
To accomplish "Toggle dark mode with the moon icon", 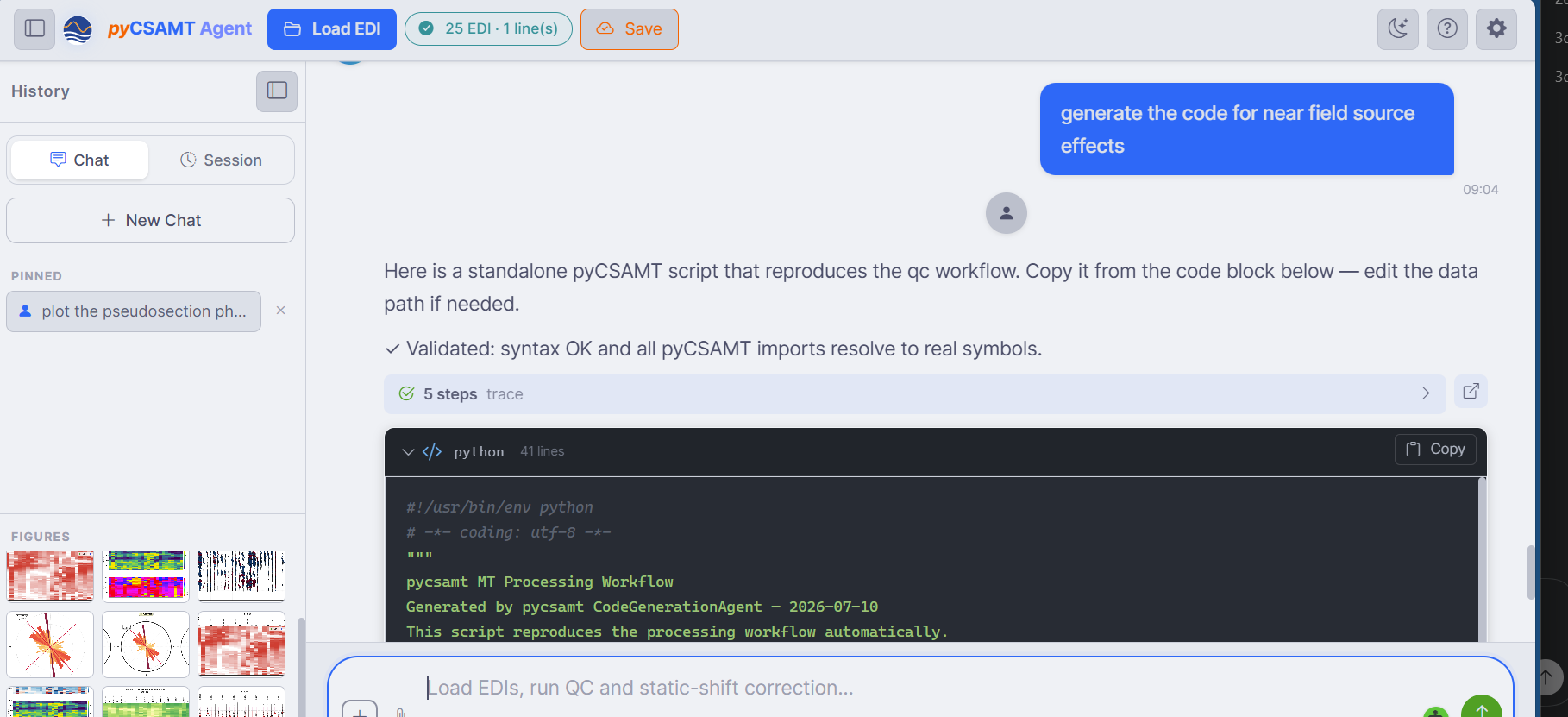I will [x=1398, y=28].
